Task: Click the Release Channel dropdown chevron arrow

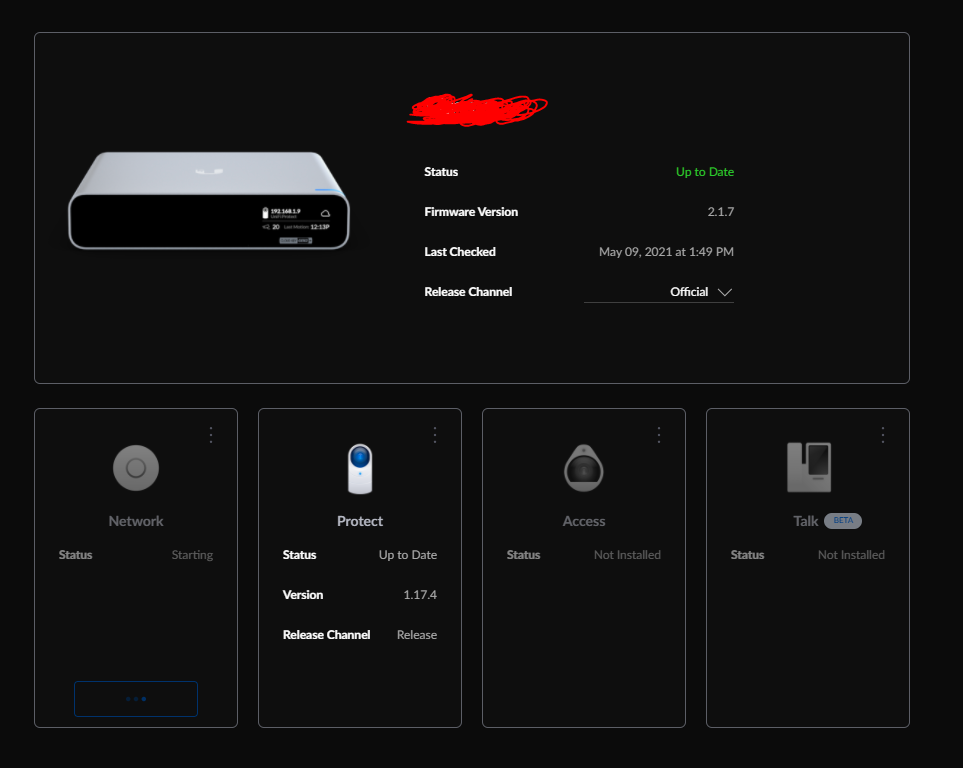Action: click(725, 292)
